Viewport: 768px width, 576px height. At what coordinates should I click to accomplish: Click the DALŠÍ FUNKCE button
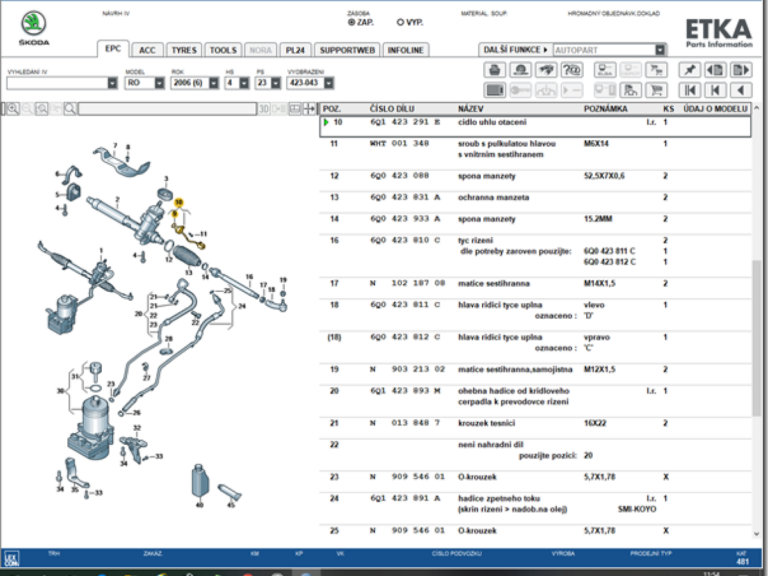[515, 49]
